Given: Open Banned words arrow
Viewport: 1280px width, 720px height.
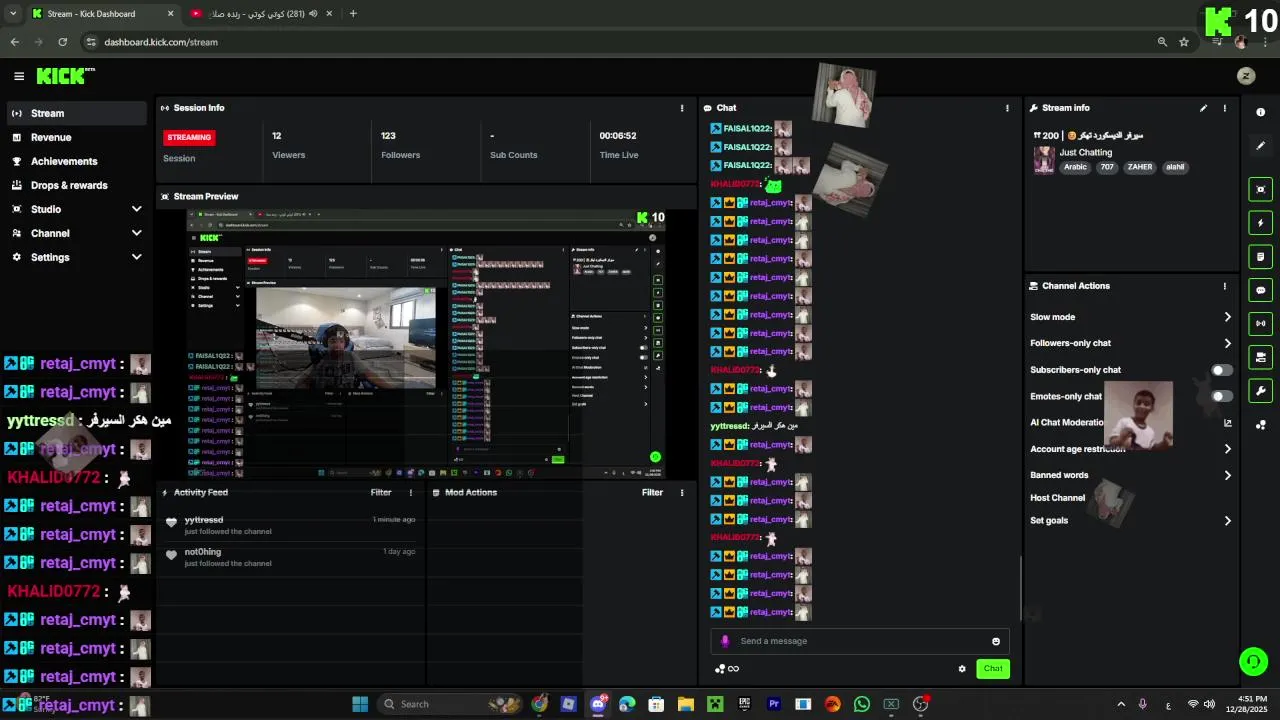Looking at the screenshot, I should [x=1228, y=475].
